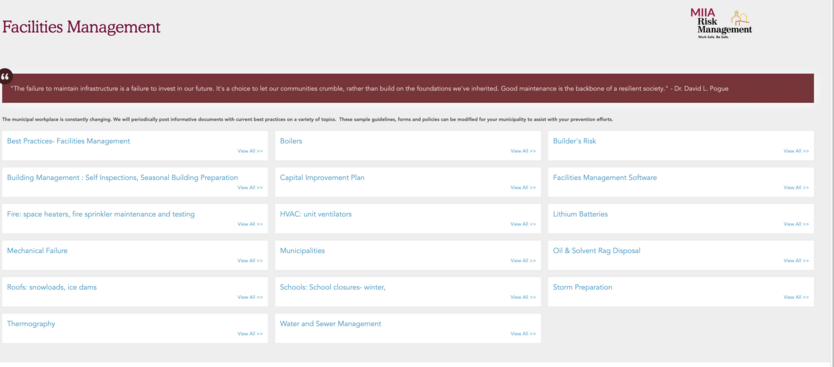Open the Storm Preparation category
The image size is (834, 367).
(582, 287)
